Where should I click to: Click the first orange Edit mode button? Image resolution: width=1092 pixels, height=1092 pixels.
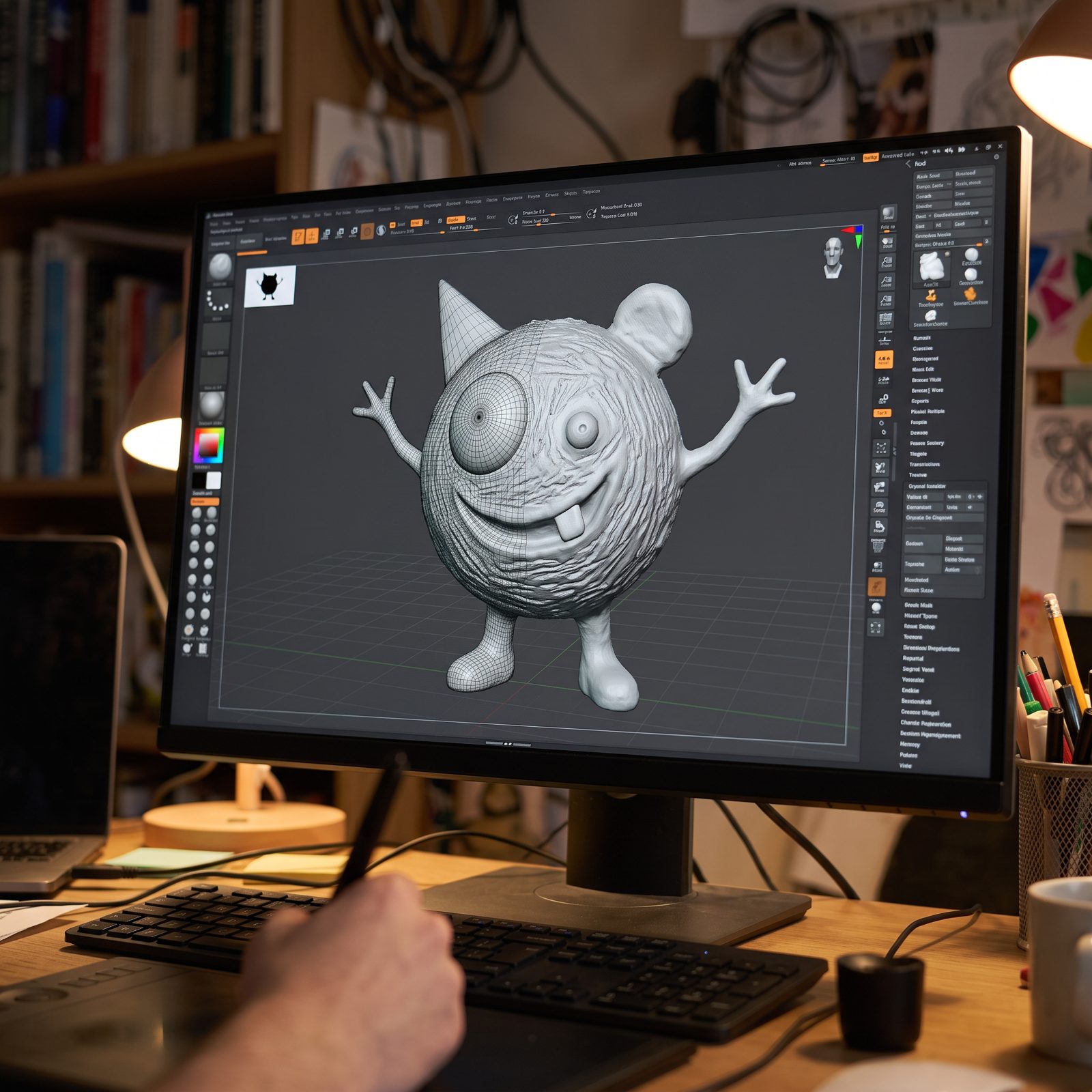[298, 237]
